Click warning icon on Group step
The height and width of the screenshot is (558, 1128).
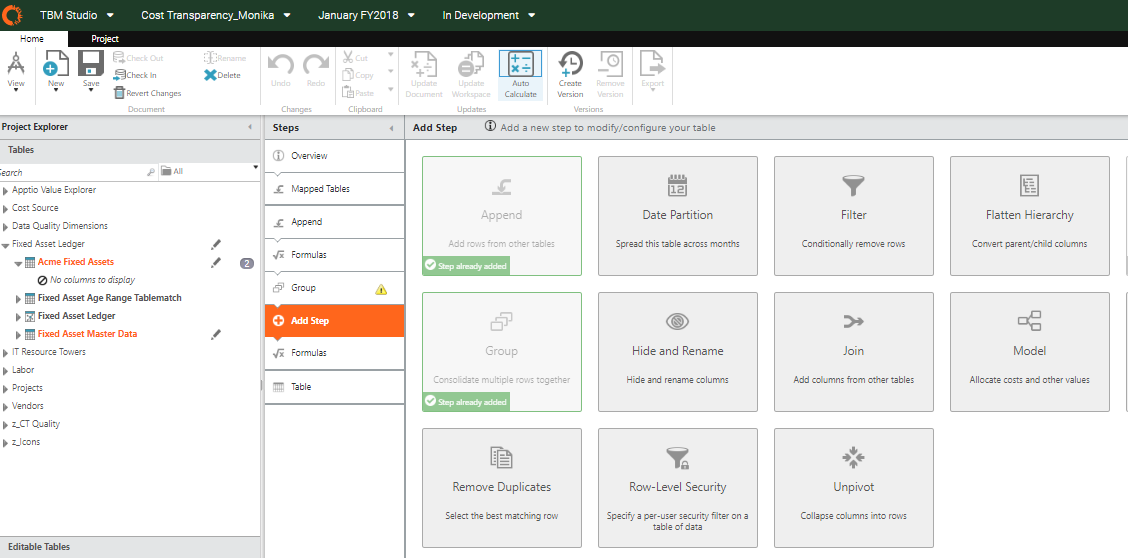pos(381,289)
